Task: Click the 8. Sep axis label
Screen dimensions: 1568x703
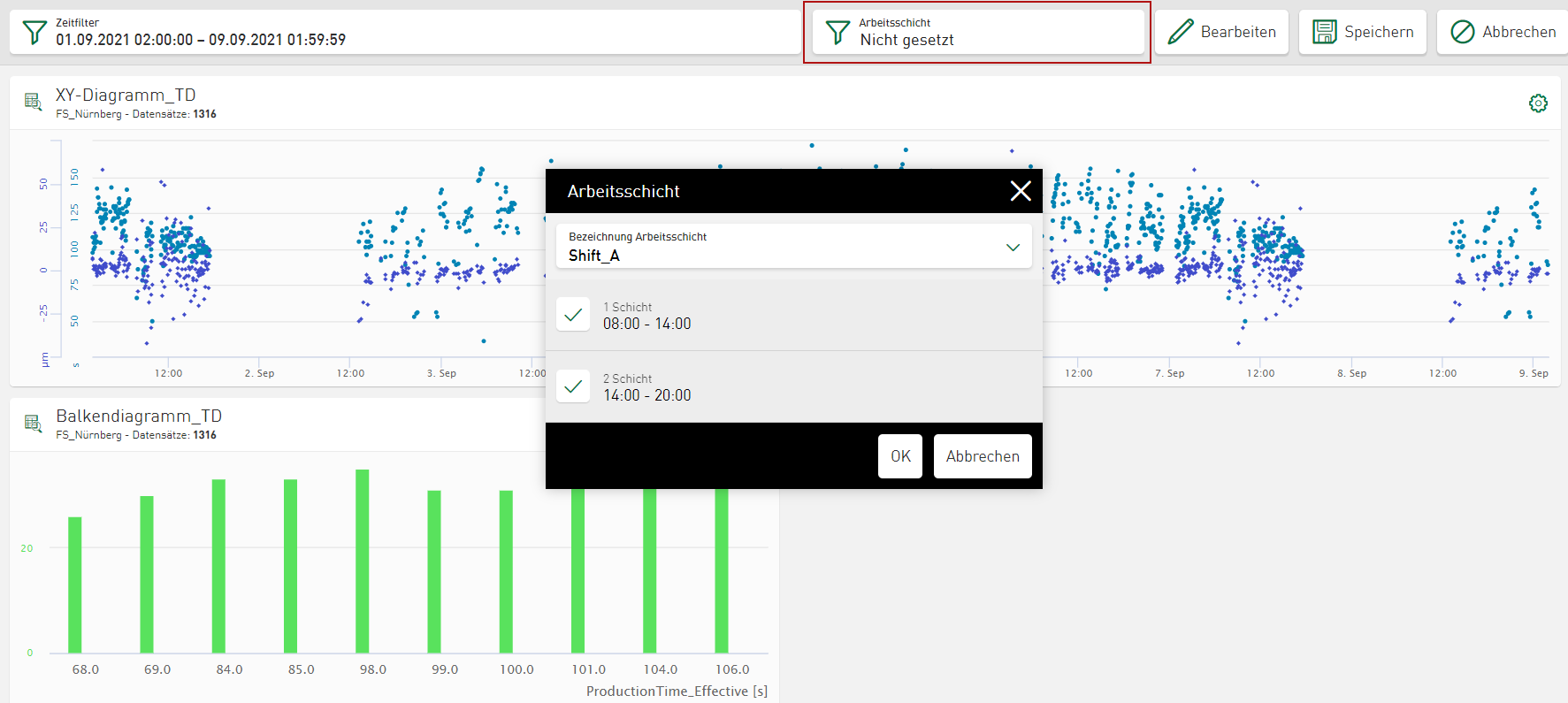Action: pos(1351,373)
